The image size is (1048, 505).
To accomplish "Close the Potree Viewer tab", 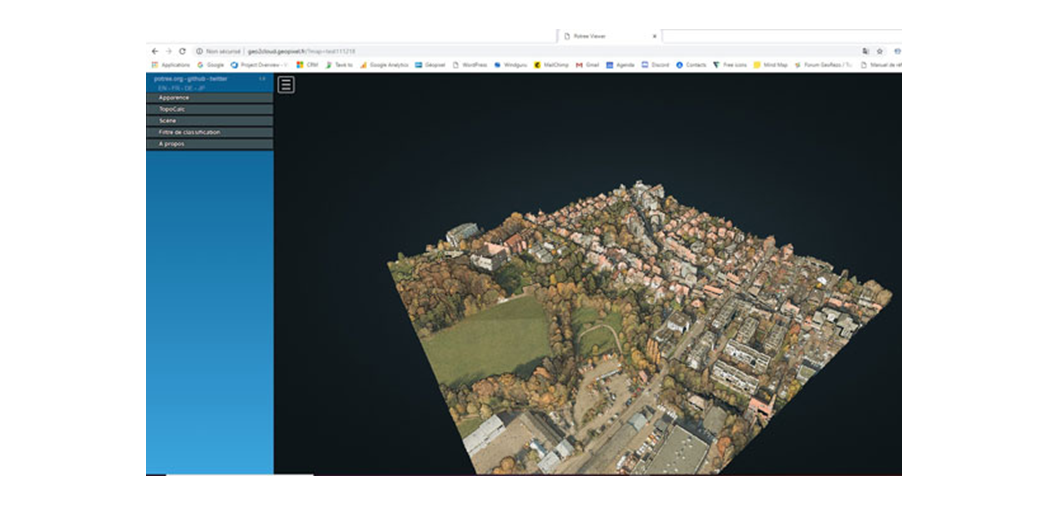I will (654, 36).
